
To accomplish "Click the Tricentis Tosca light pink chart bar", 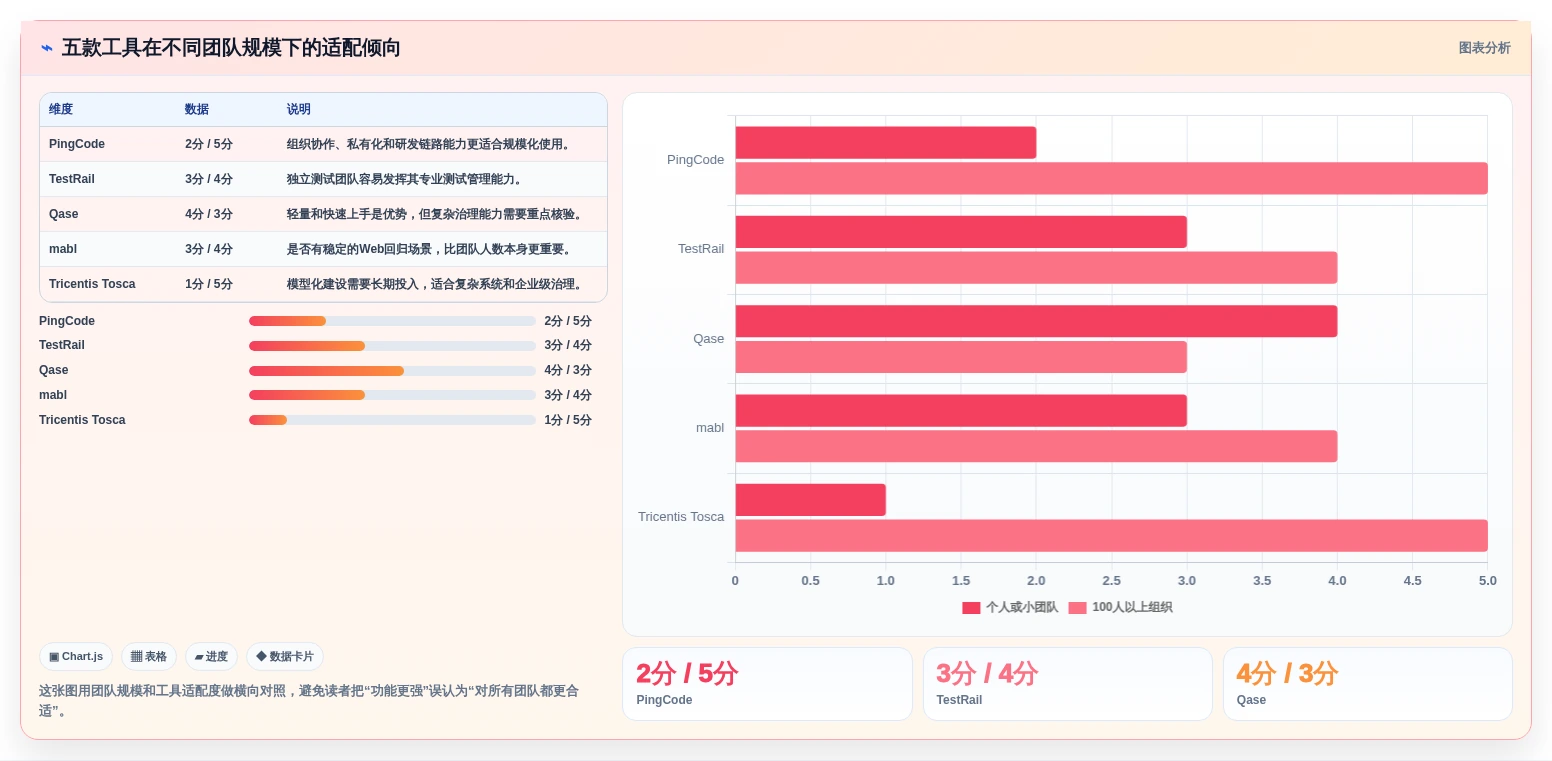I will click(x=1111, y=536).
